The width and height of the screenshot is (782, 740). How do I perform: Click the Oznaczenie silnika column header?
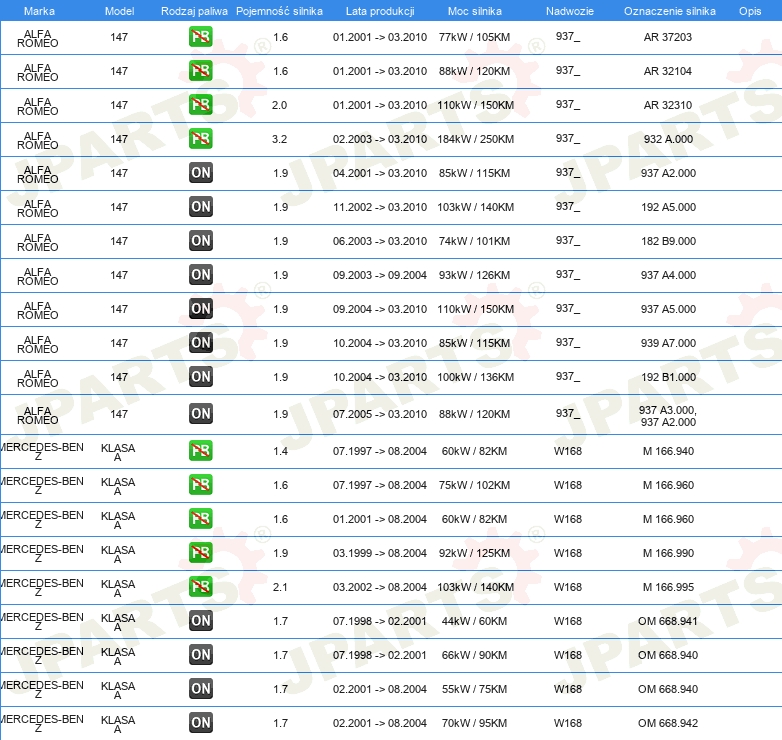(669, 11)
